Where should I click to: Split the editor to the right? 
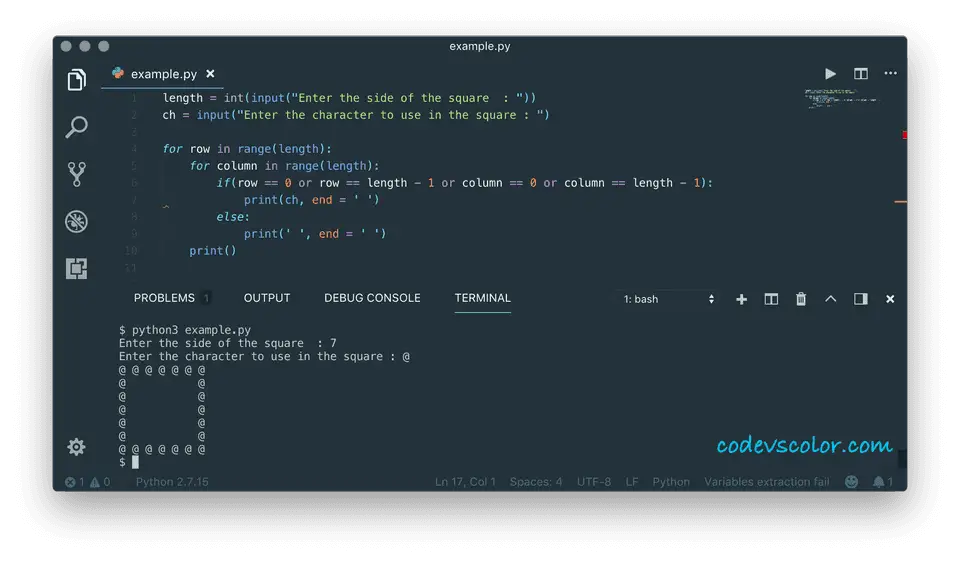tap(861, 73)
